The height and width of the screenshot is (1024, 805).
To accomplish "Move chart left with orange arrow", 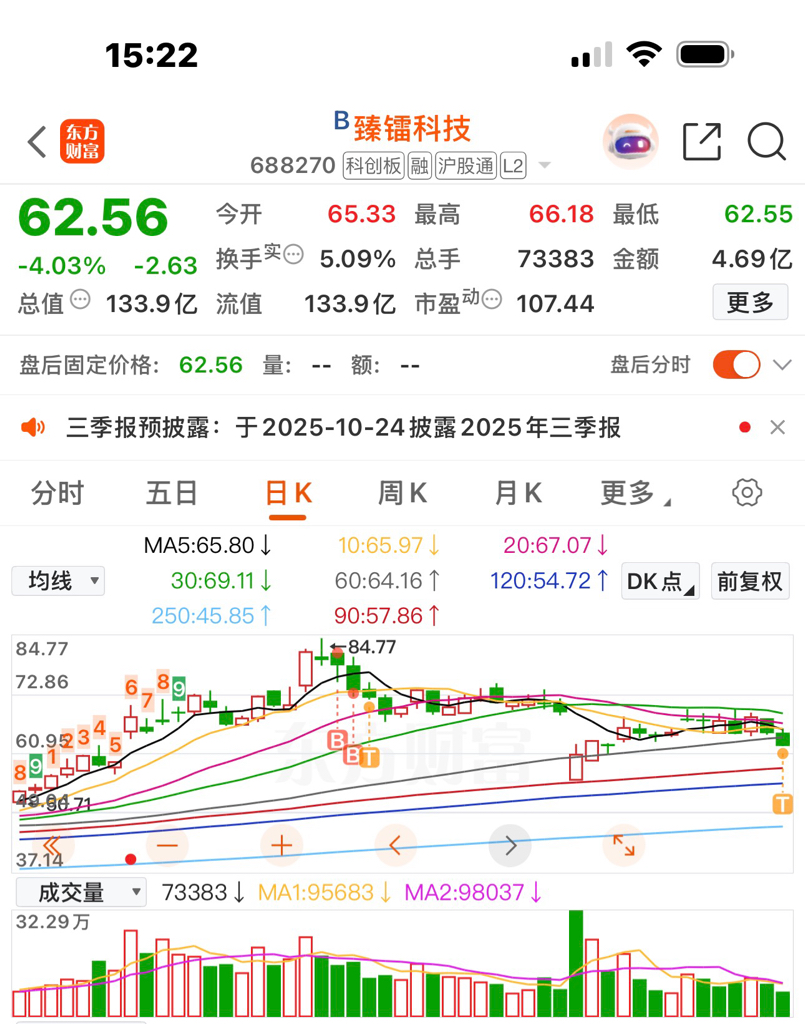I will point(396,846).
